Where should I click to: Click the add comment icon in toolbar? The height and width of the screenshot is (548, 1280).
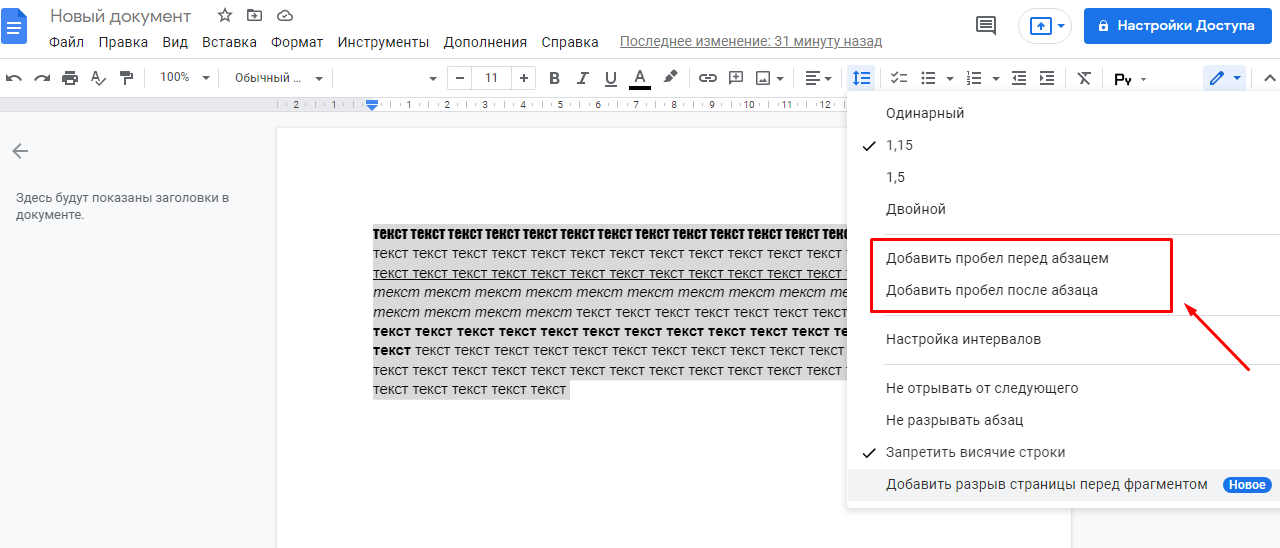coord(736,78)
